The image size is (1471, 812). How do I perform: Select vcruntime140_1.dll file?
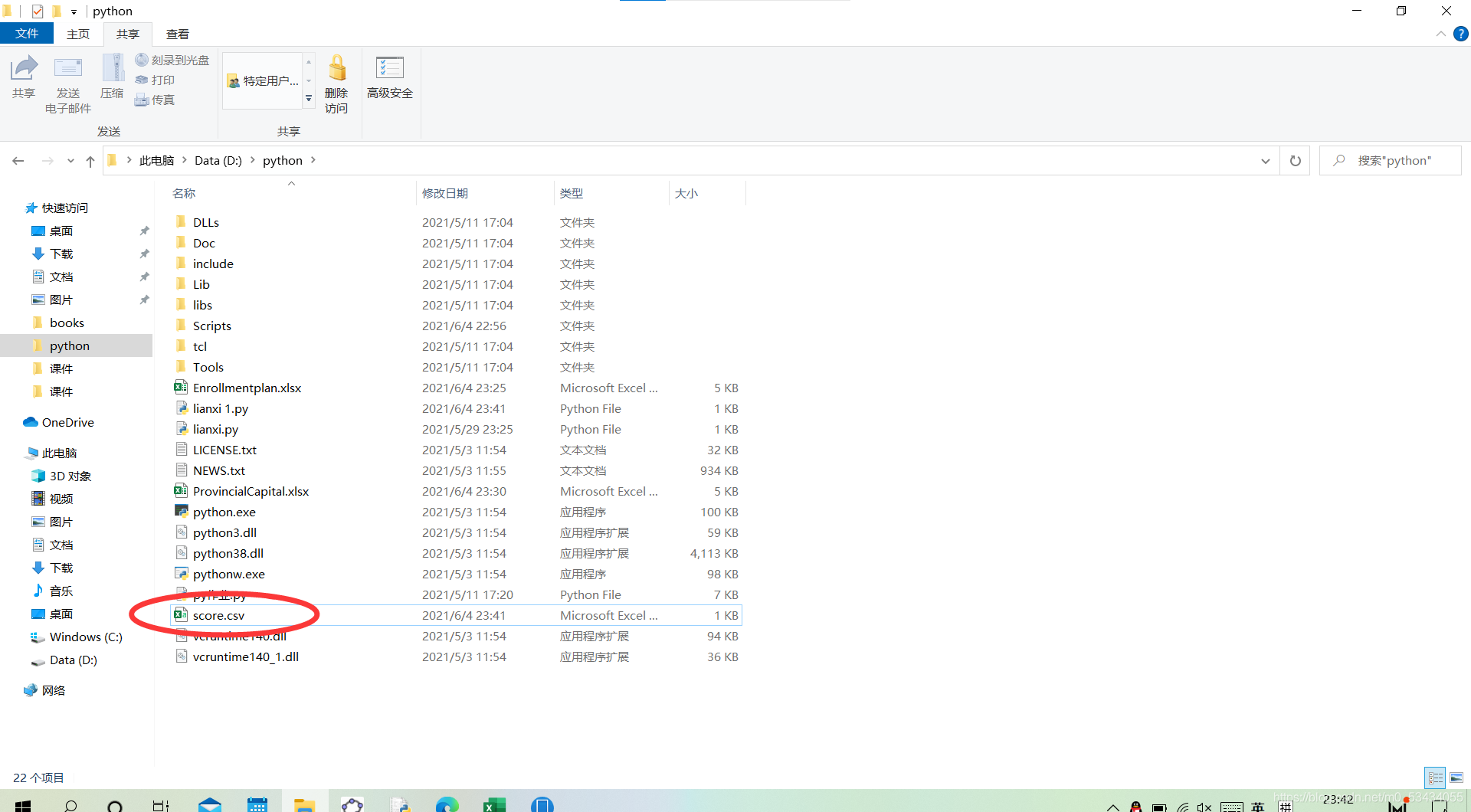457,656
